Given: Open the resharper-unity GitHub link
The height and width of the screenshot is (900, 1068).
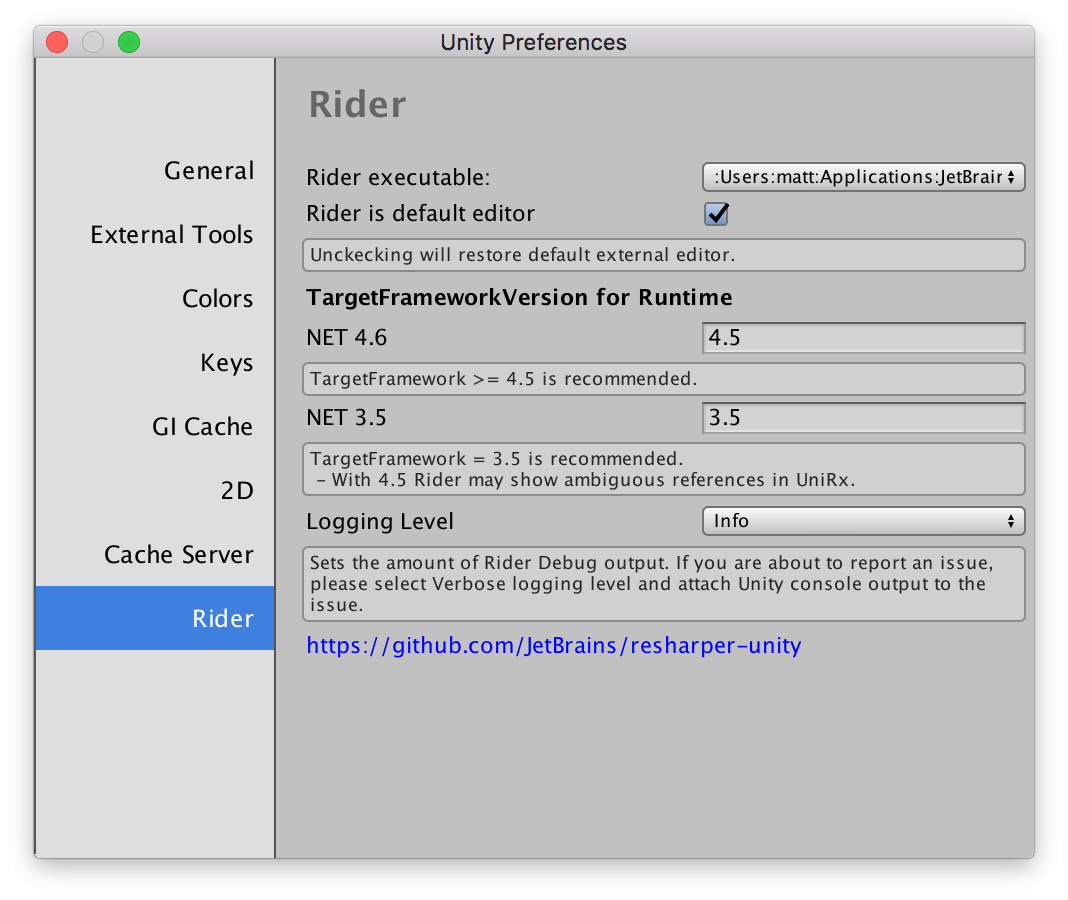Looking at the screenshot, I should click(554, 645).
